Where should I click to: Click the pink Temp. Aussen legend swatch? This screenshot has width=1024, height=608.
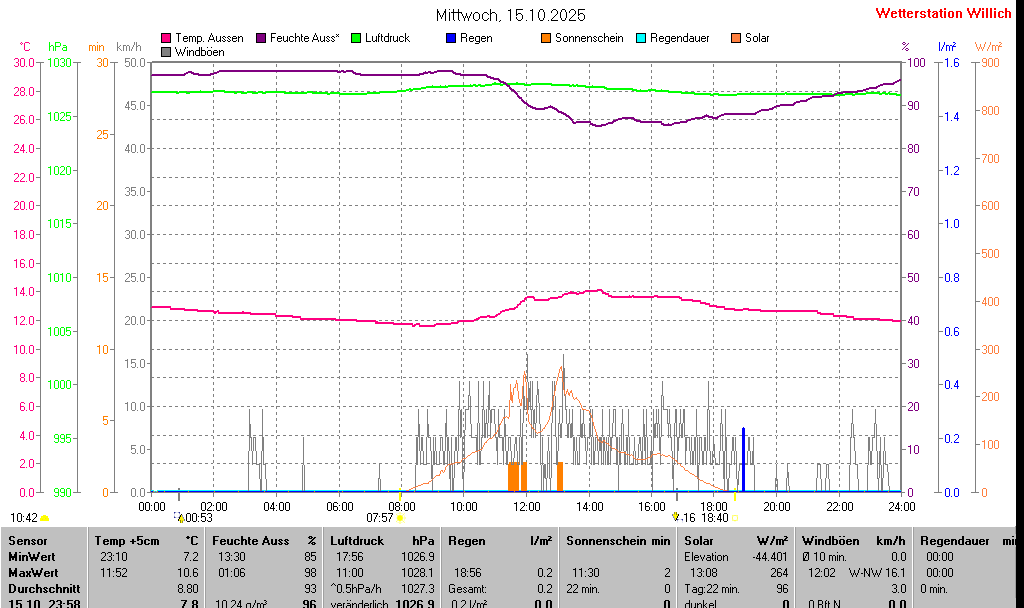166,38
